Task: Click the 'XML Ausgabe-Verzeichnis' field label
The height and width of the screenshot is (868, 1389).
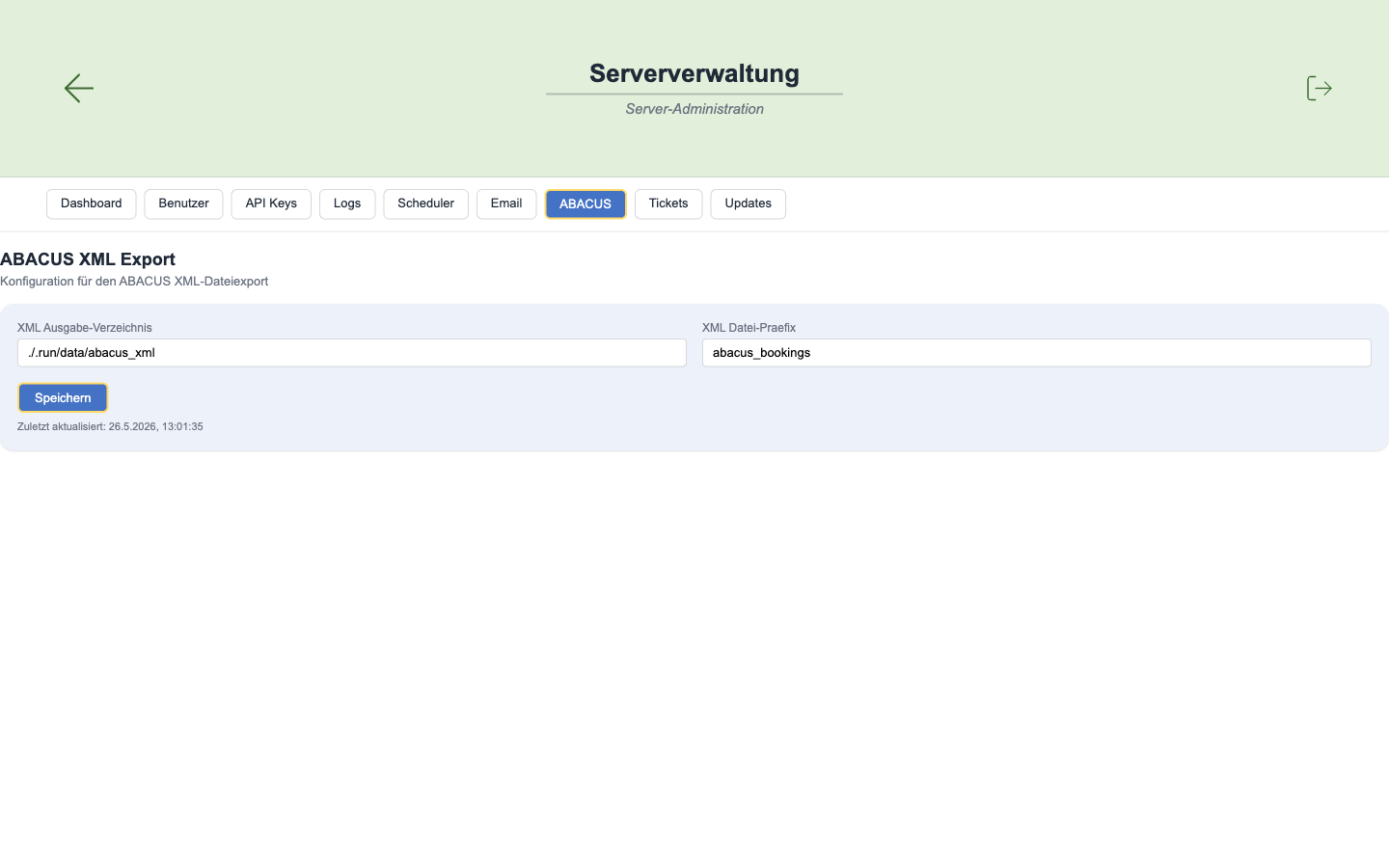Action: coord(85,328)
